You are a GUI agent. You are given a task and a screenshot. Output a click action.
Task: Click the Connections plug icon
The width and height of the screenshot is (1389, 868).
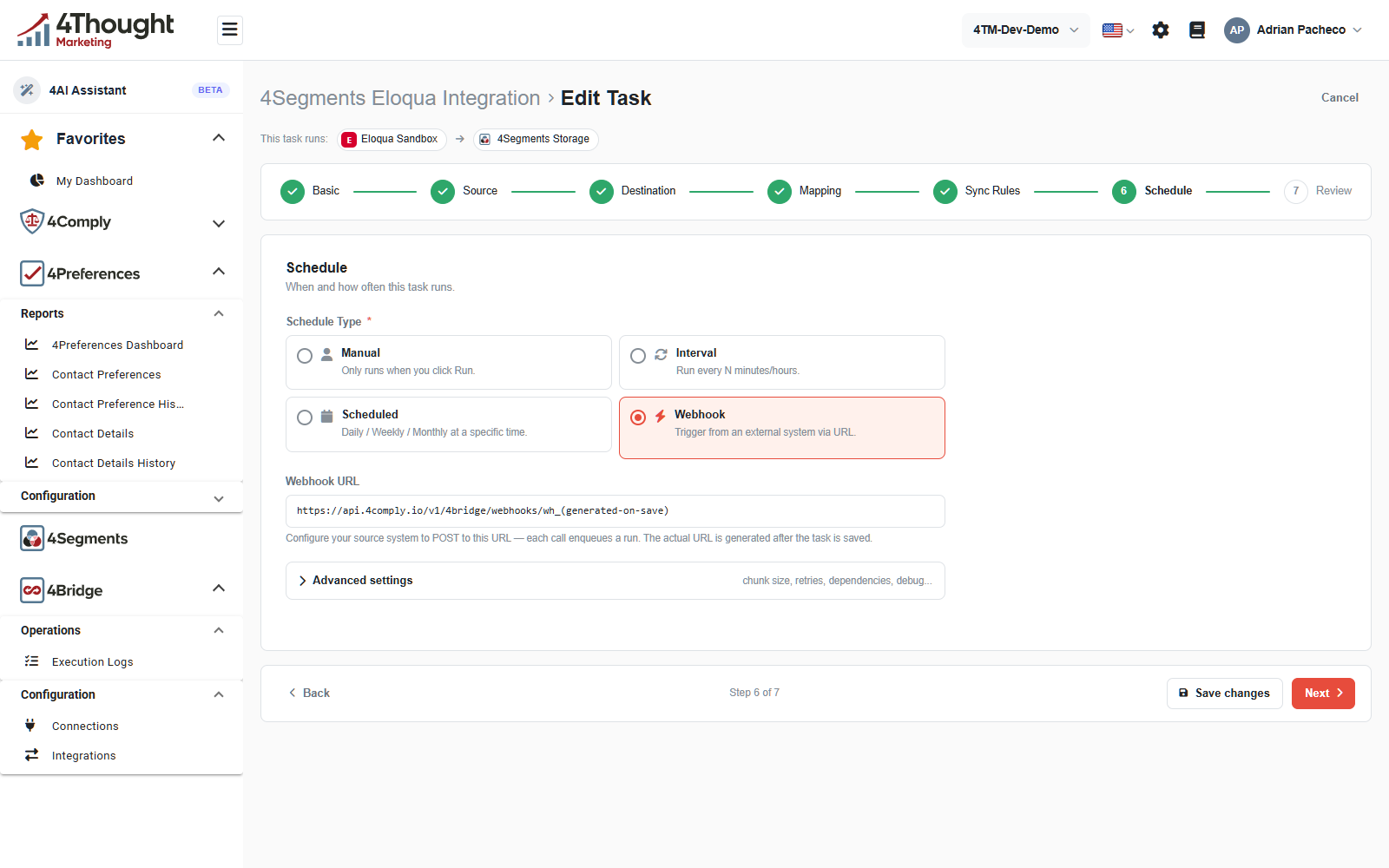click(30, 726)
